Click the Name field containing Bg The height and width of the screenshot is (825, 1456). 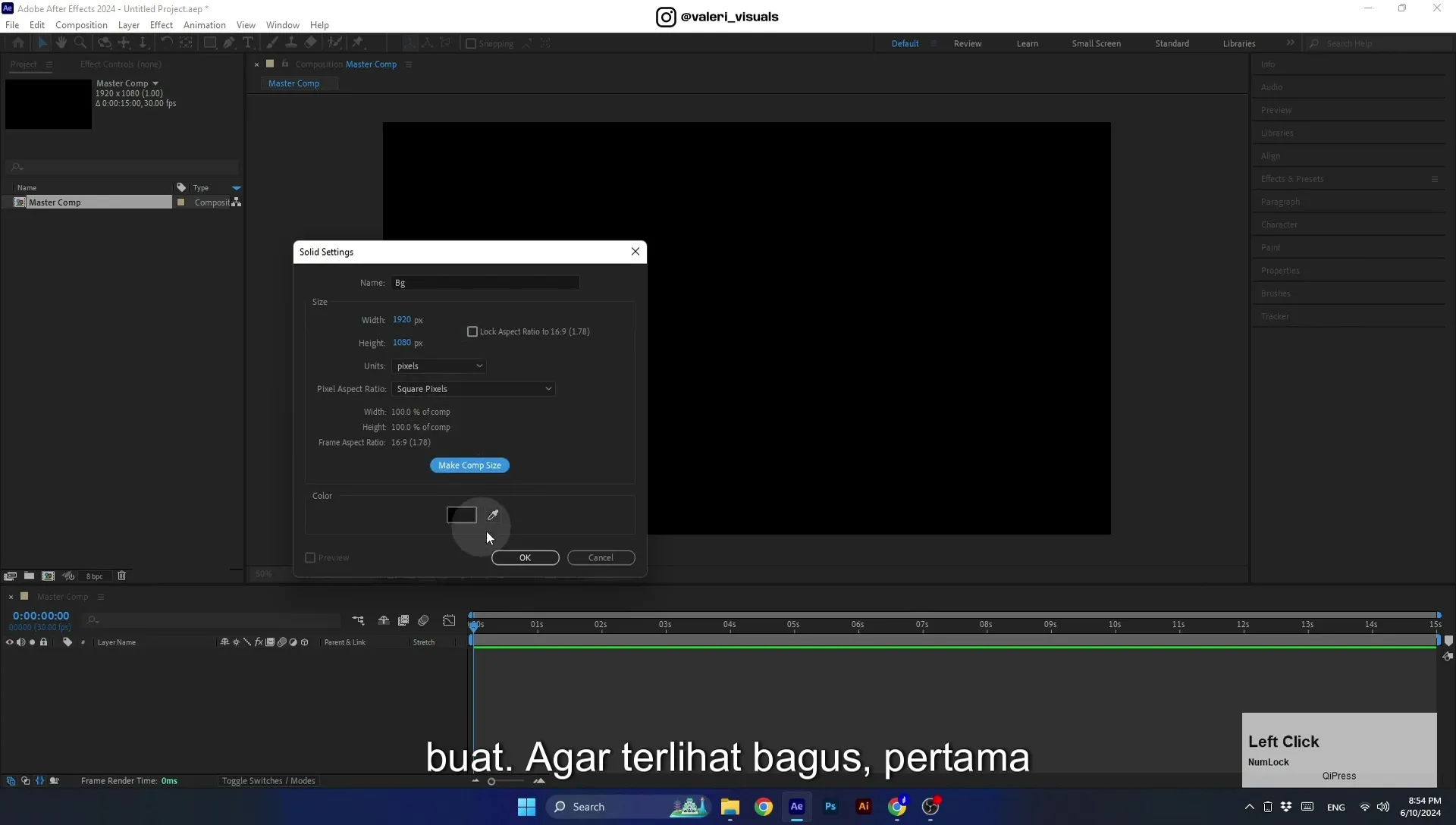pos(485,283)
